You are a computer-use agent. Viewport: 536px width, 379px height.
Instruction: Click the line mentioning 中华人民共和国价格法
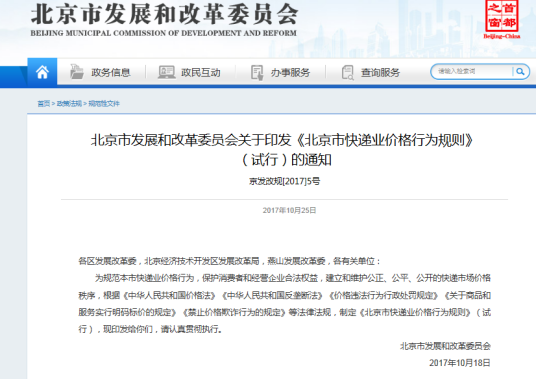pos(284,295)
